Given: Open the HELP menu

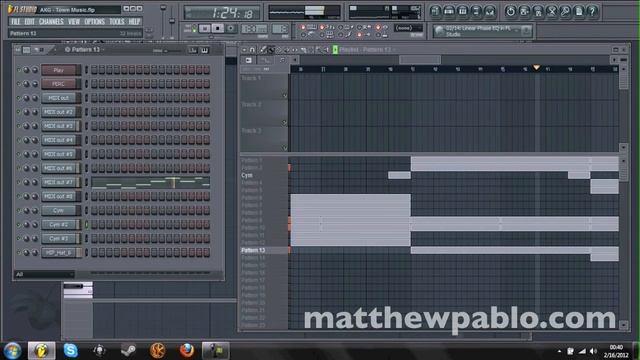Looking at the screenshot, I should tap(134, 22).
